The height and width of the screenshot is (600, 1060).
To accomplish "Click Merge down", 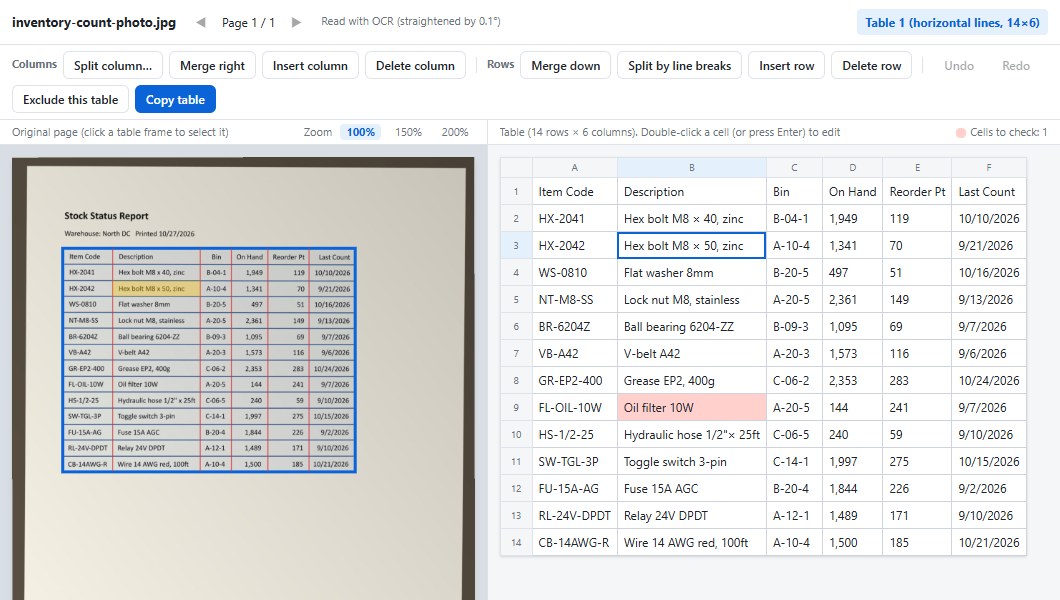I will [566, 66].
